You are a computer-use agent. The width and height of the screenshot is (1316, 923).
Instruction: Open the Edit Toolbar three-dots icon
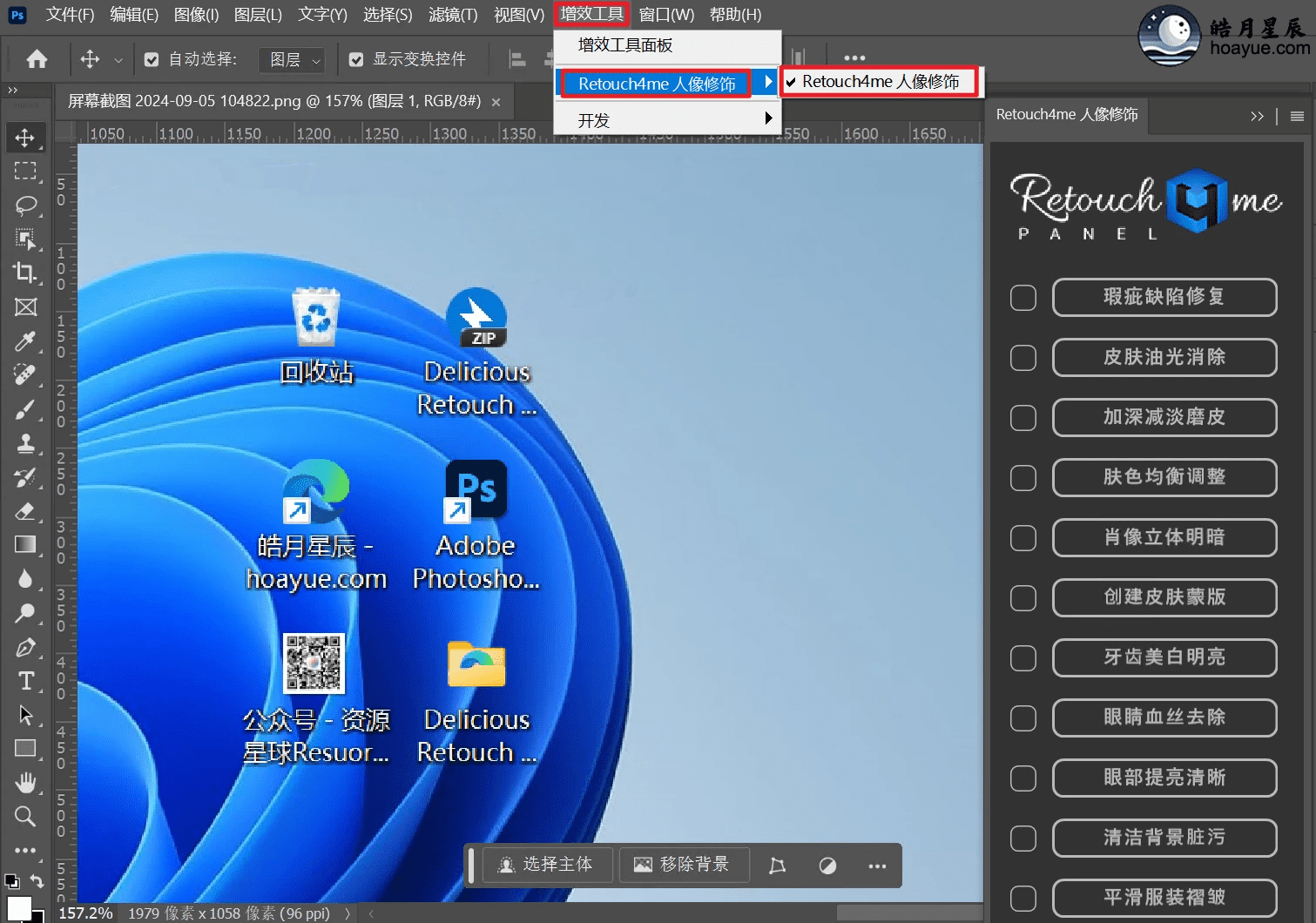coord(25,850)
